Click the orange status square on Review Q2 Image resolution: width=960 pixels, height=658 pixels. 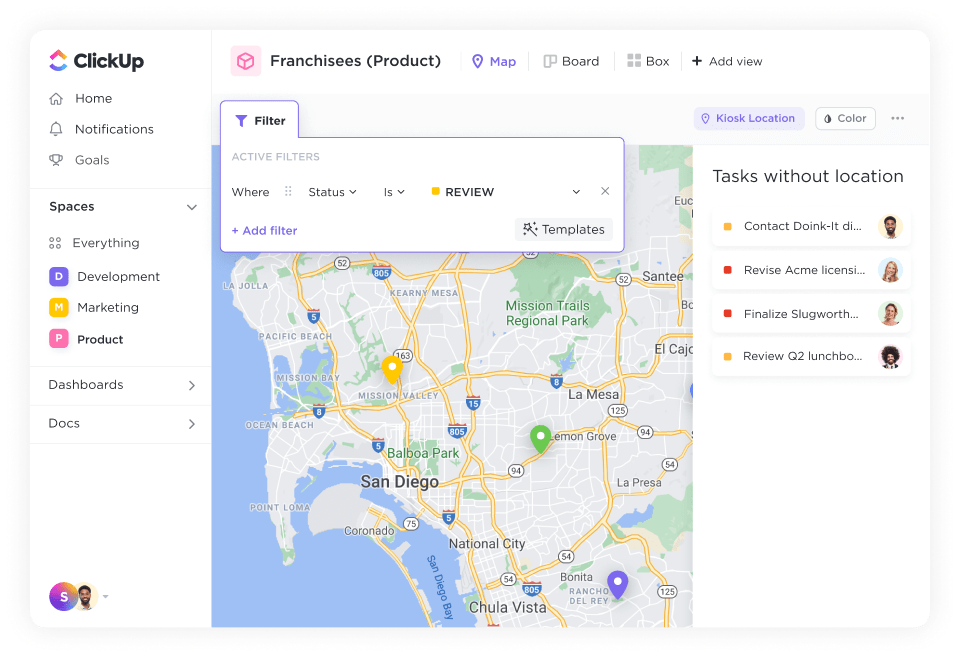727,356
